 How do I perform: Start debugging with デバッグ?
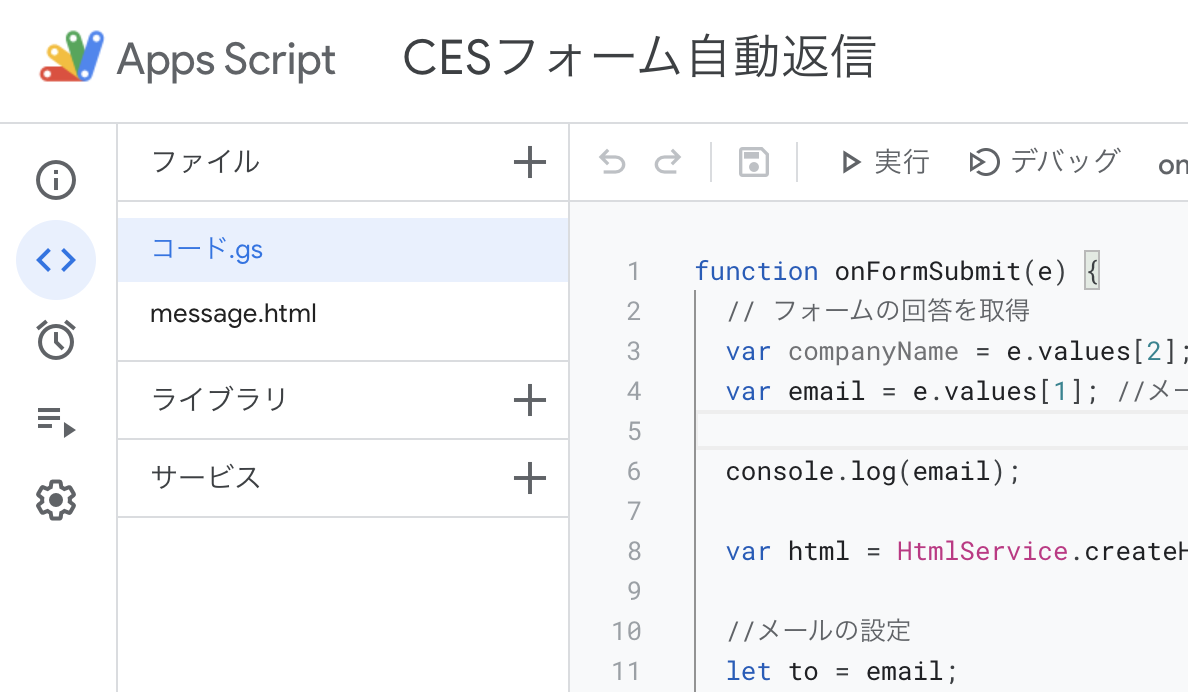(1044, 162)
